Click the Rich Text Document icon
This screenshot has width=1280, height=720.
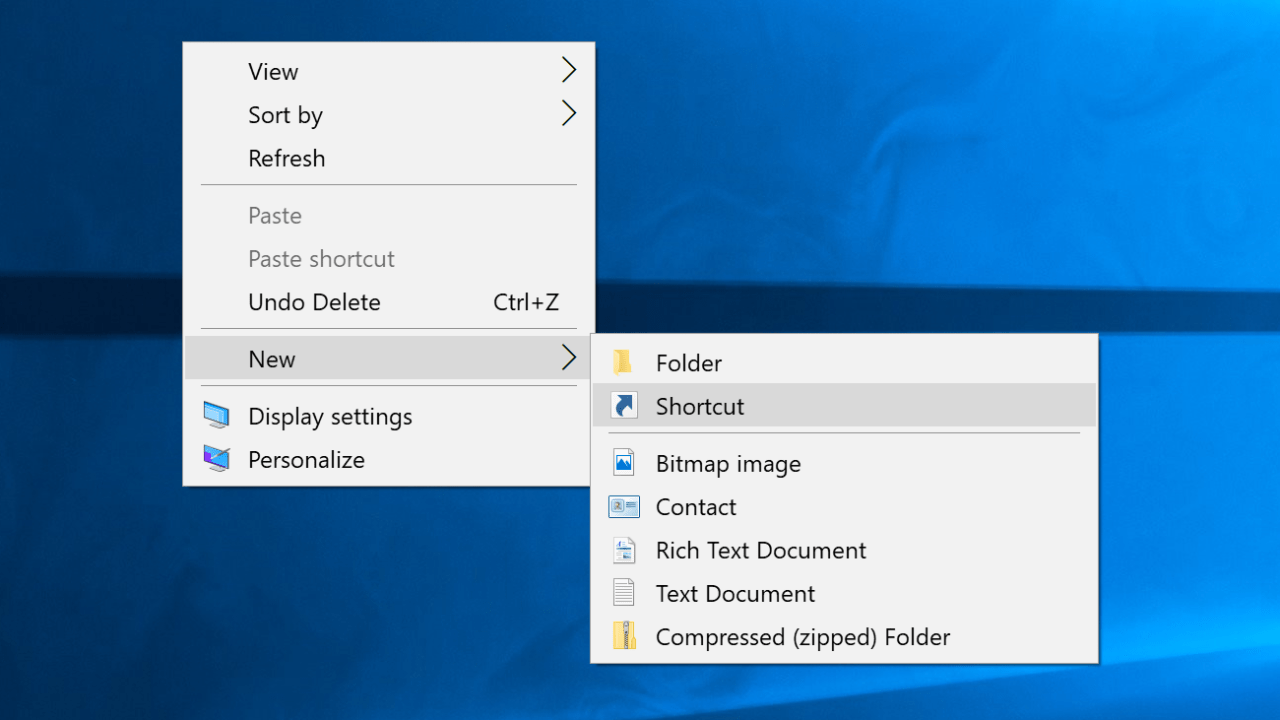click(624, 550)
